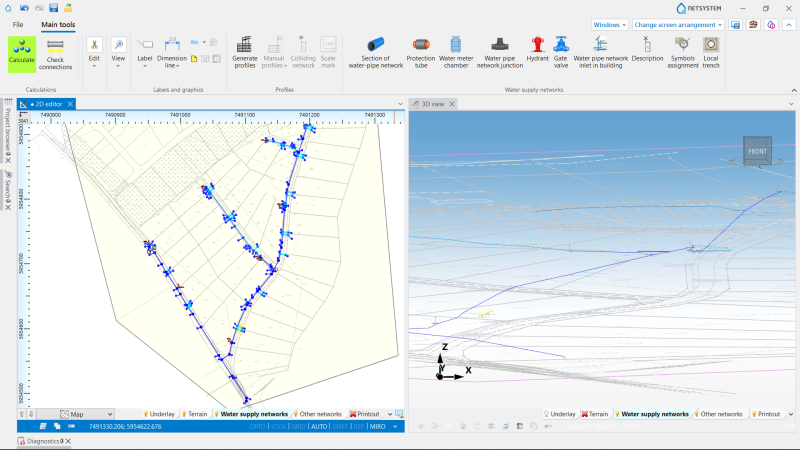Image resolution: width=800 pixels, height=450 pixels.
Task: Click Generate profiles icon
Action: 244,52
